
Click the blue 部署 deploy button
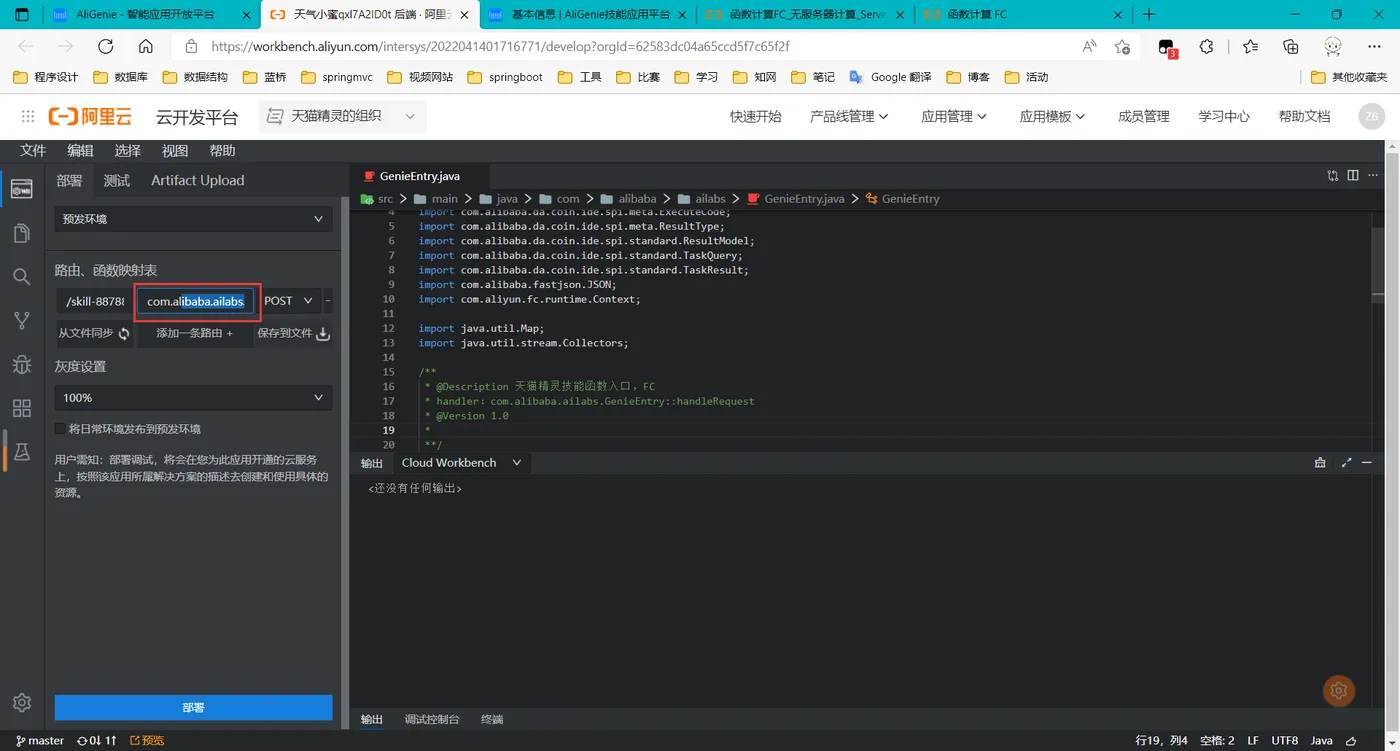193,707
